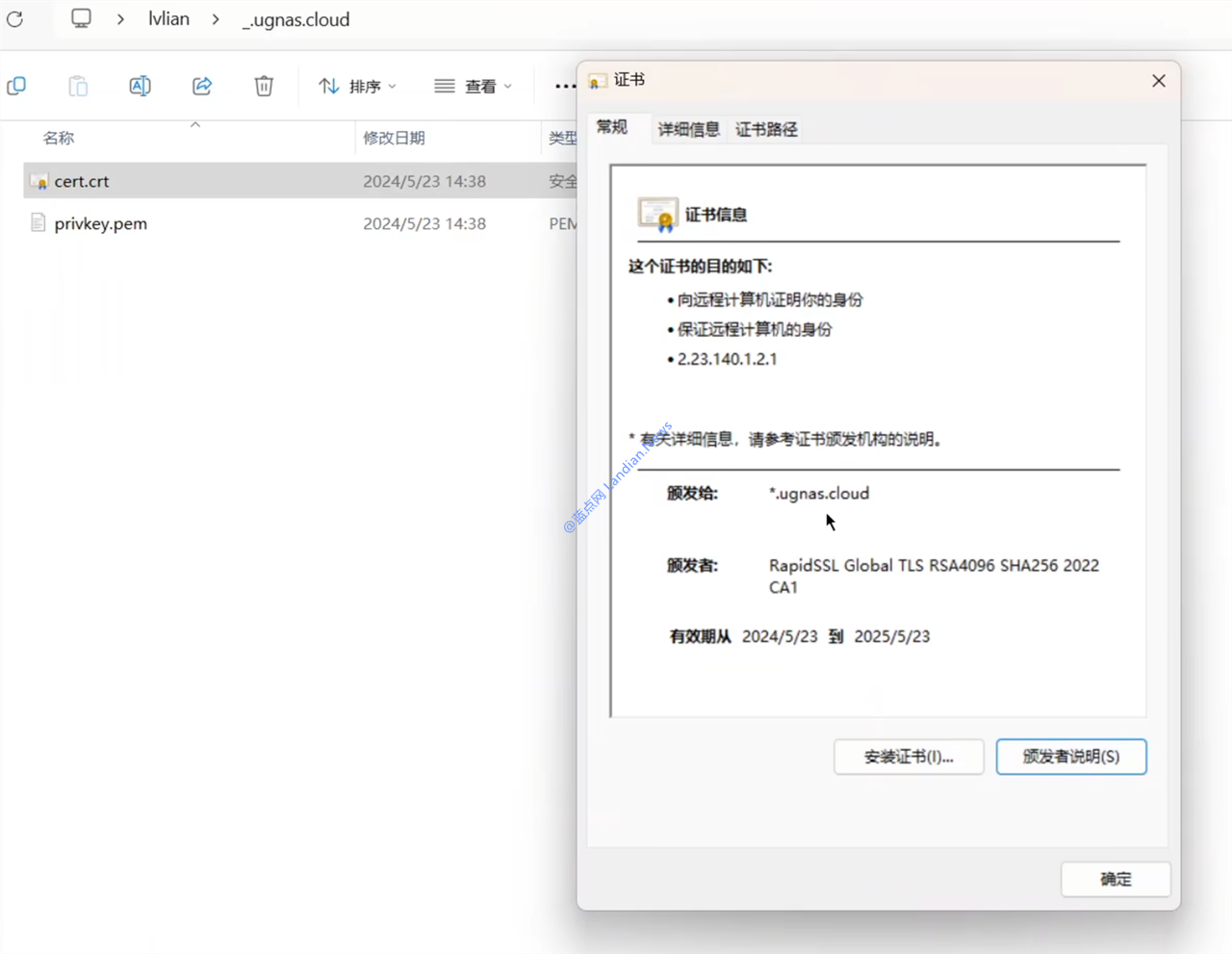The image size is (1232, 954).
Task: Switch to the 详细信息 tab
Action: pos(688,129)
